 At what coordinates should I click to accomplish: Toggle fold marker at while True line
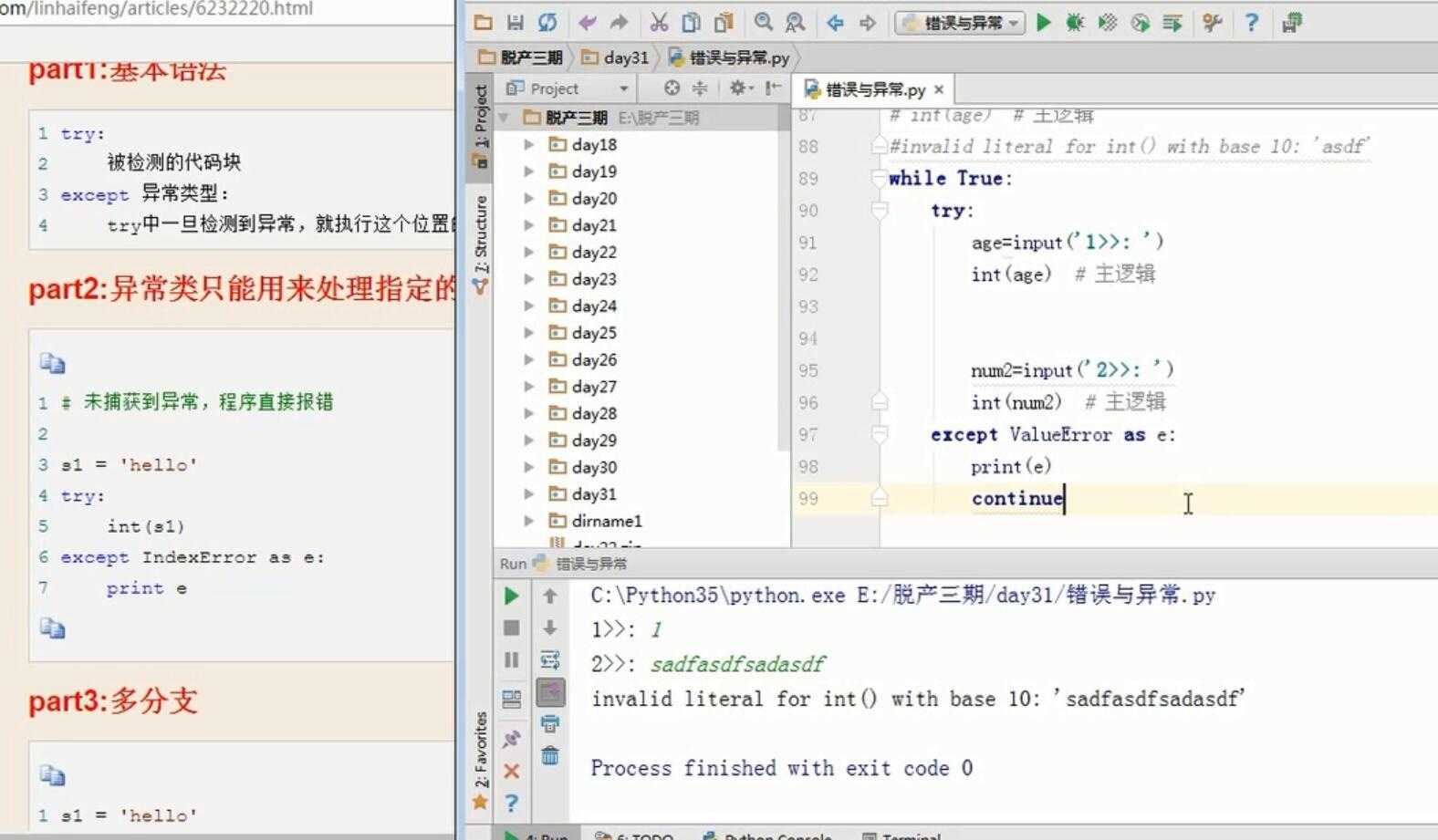point(880,178)
